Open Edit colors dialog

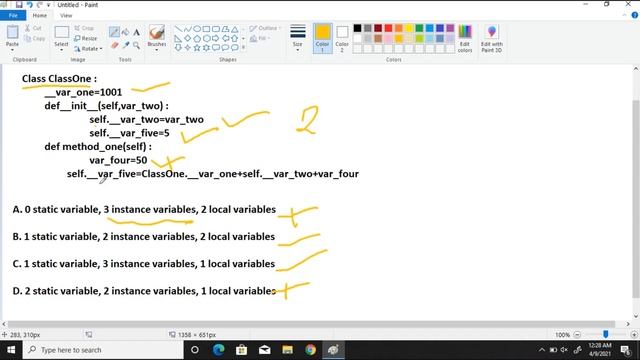click(465, 38)
